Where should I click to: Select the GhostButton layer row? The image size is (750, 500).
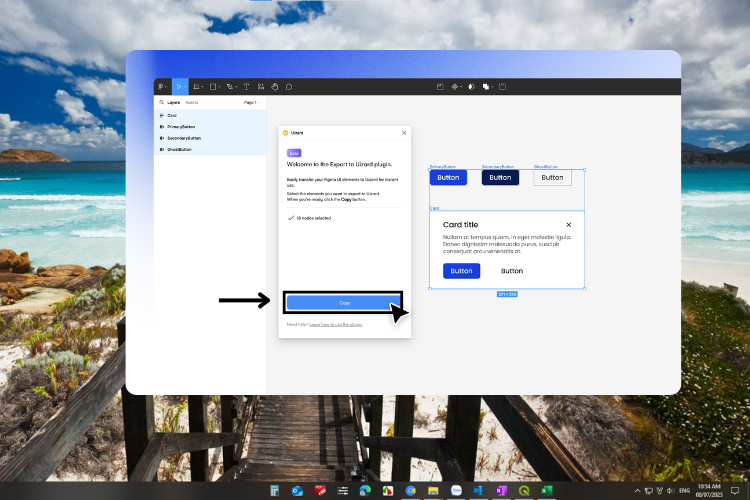tap(210, 149)
